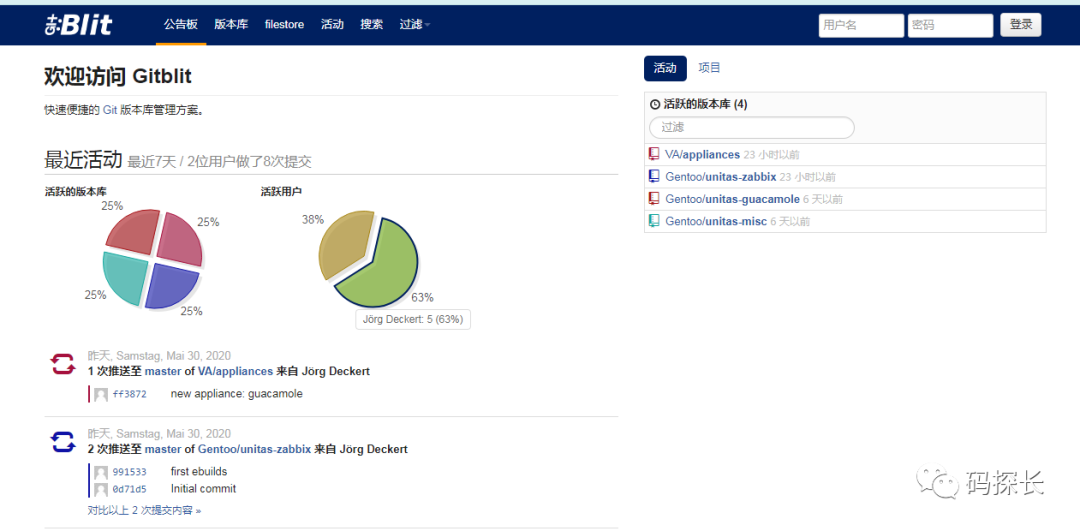Open the 过滤 dropdown in navigation bar

click(415, 24)
